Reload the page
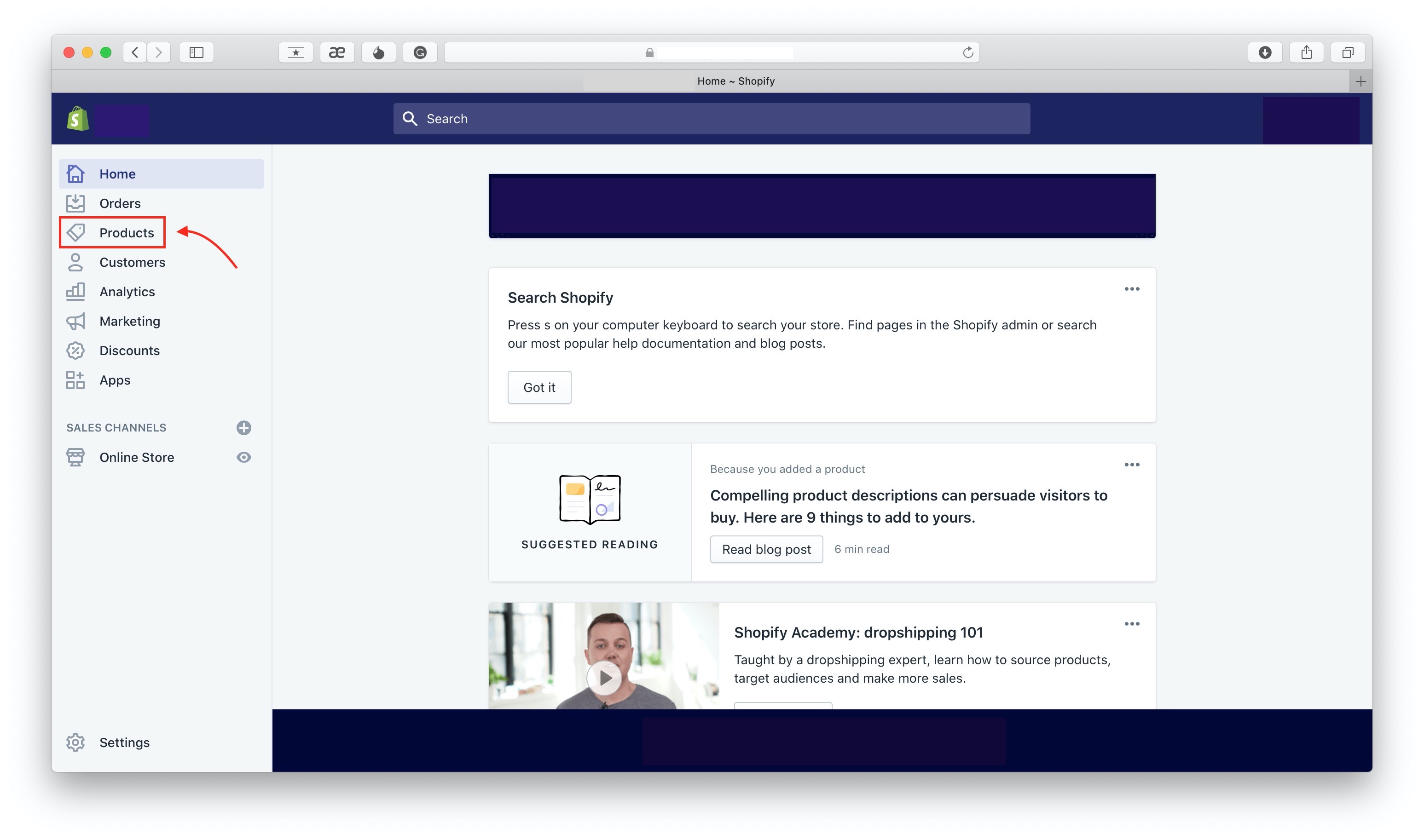The image size is (1424, 840). pyautogui.click(x=967, y=52)
